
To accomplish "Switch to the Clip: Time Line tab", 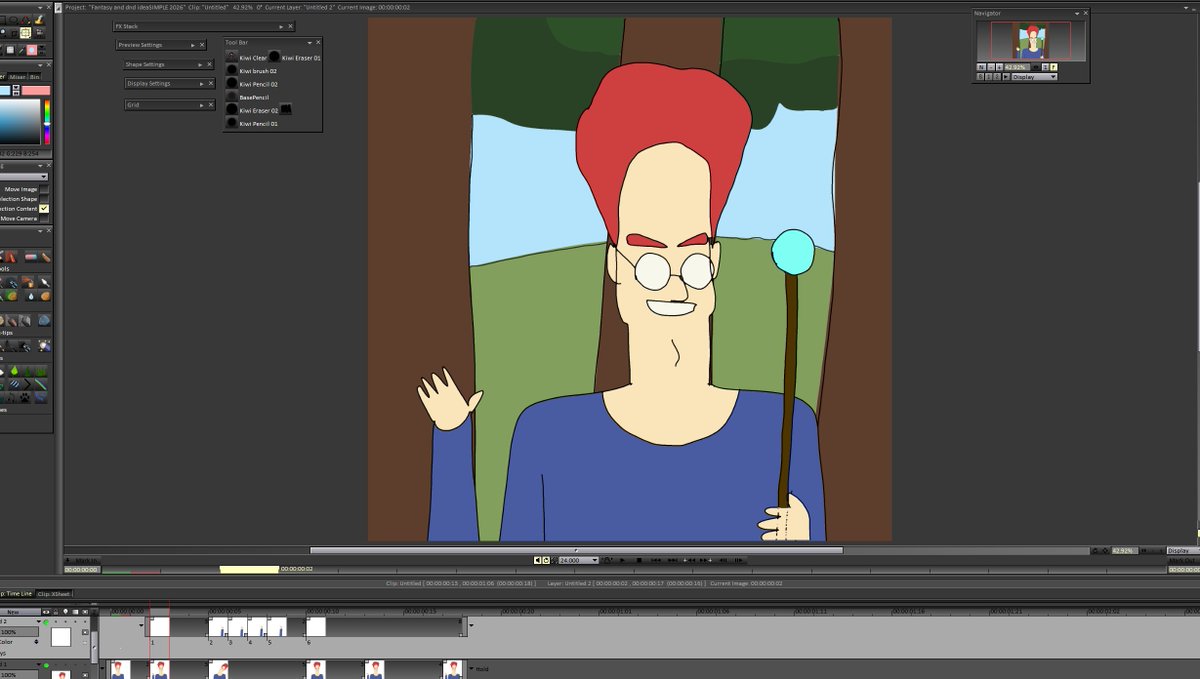I will click(16, 594).
